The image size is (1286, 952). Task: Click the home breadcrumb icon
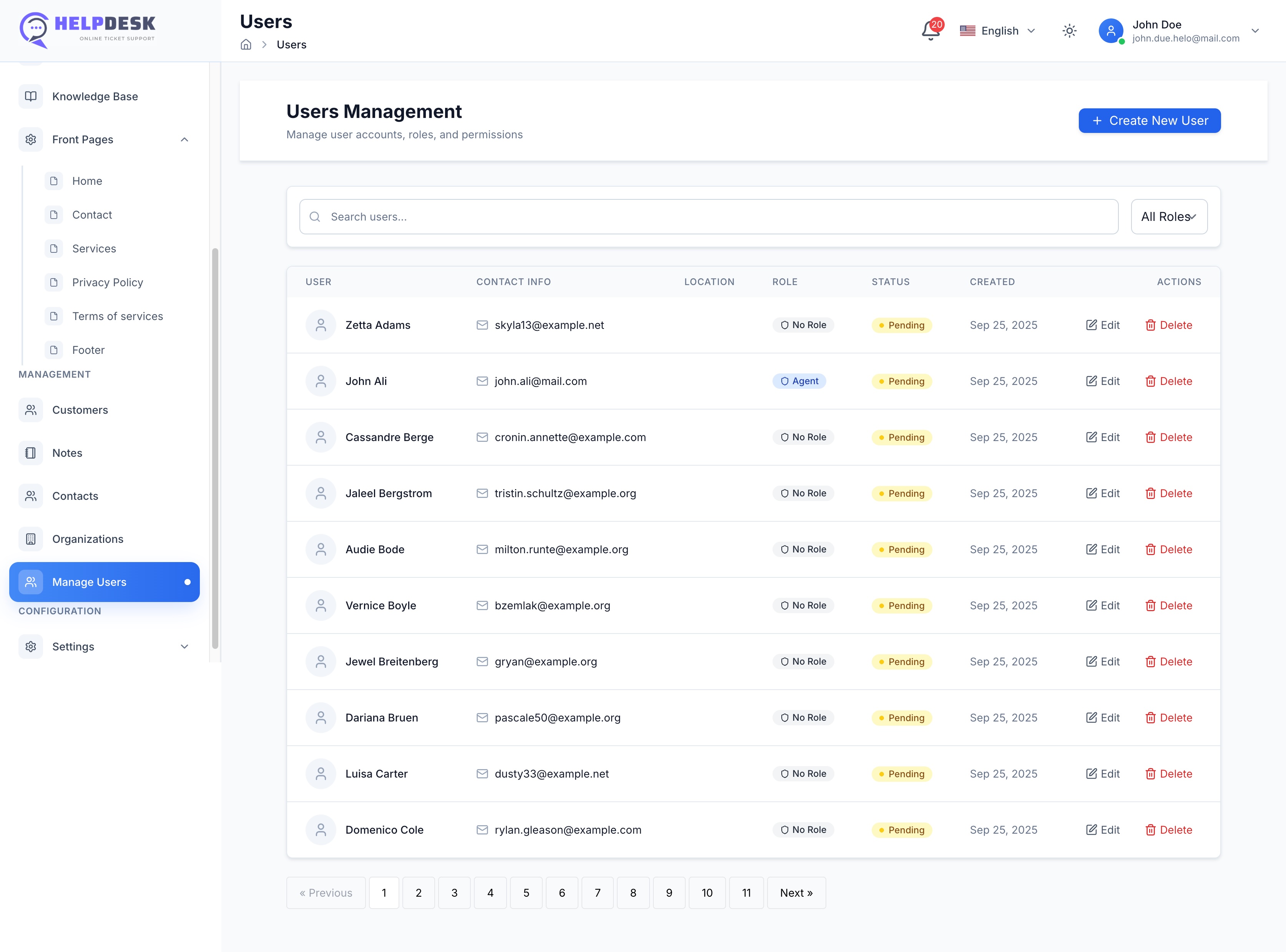coord(246,45)
